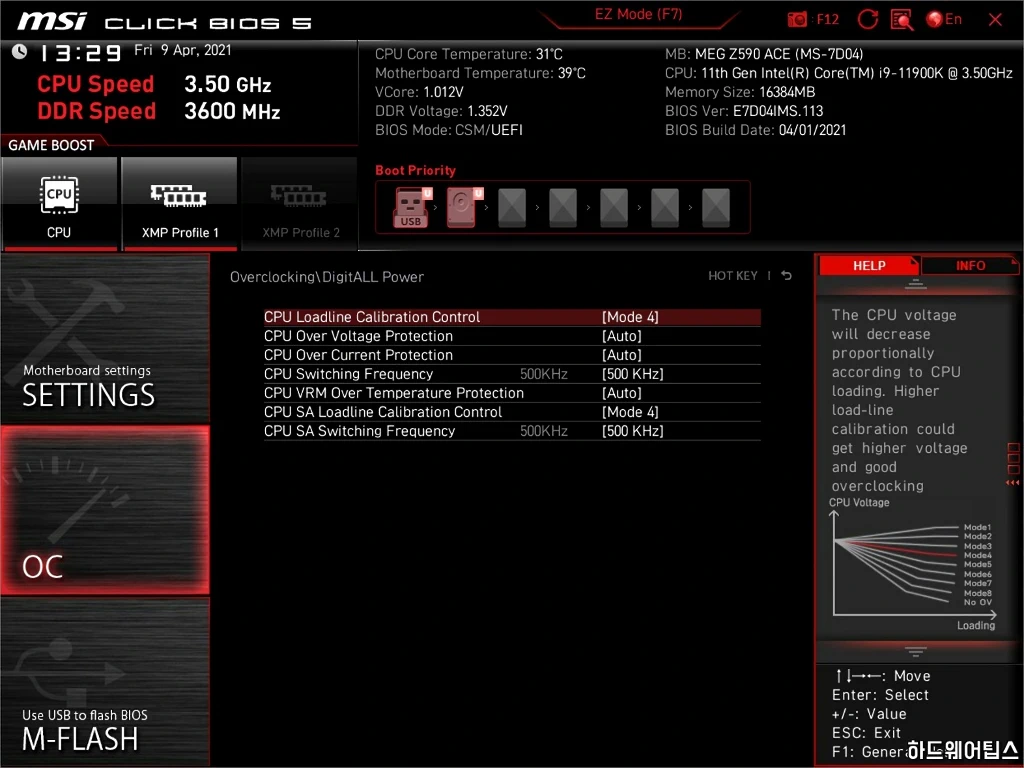
Task: Select the CPU Loadline Calibration Control label
Action: (372, 317)
